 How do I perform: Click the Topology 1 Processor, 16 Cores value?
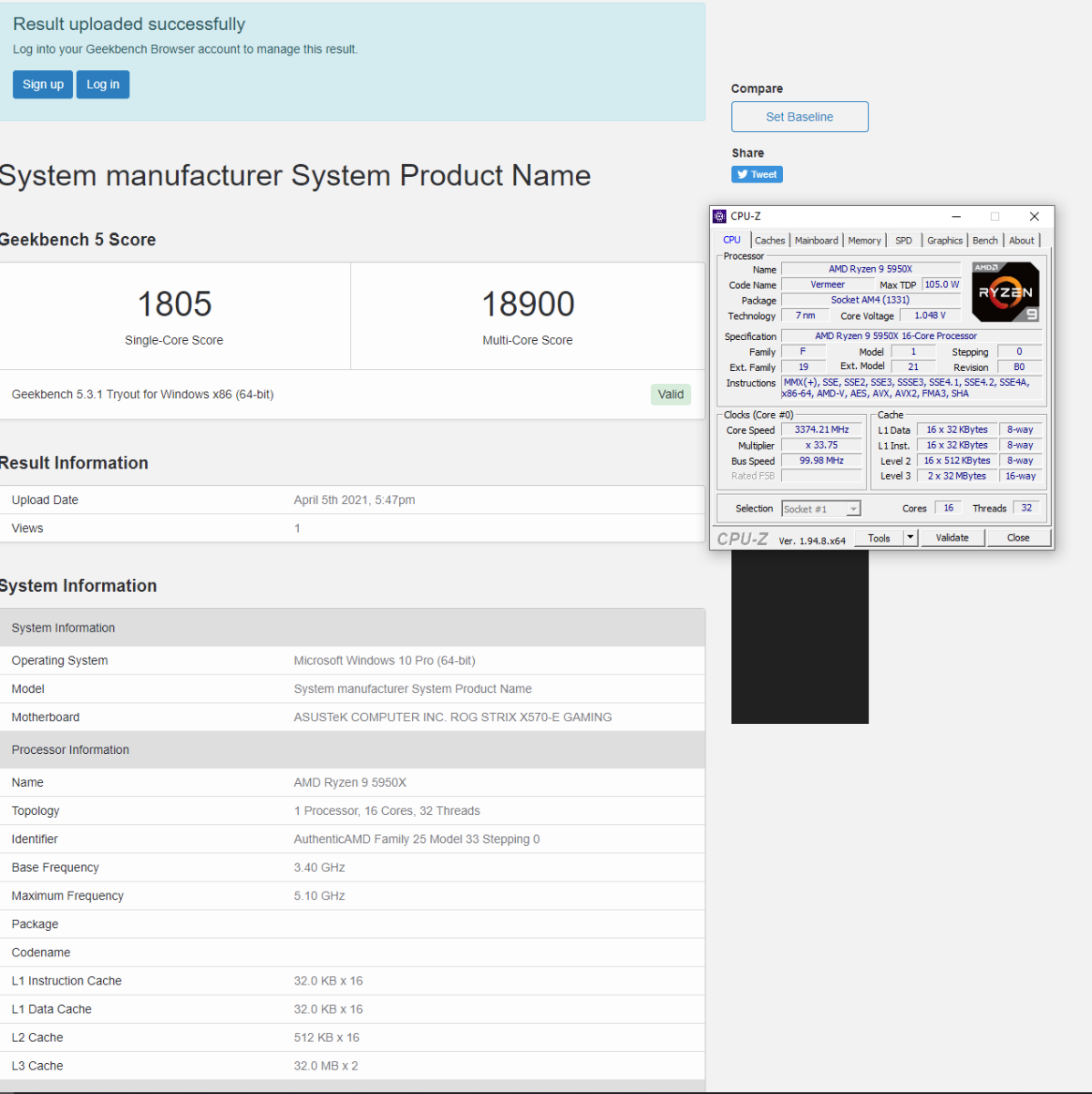[x=386, y=811]
